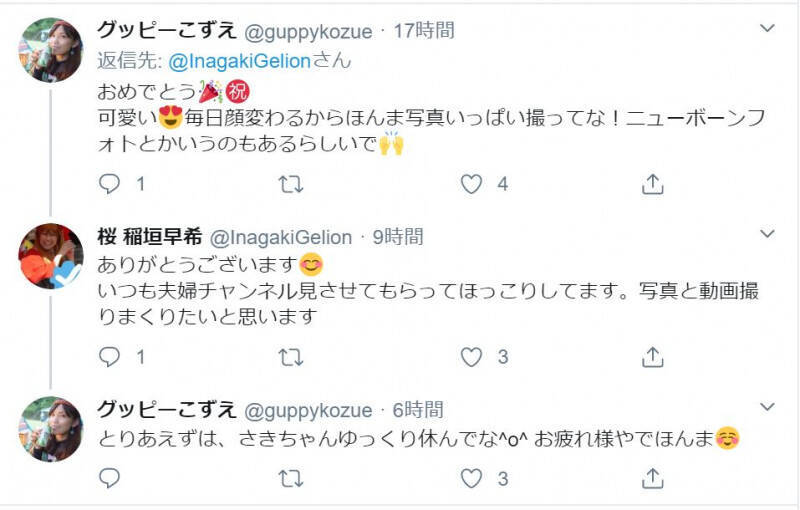This screenshot has width=800, height=510.
Task: Retweet 稲垣早希's thank-you tweet
Action: pos(290,357)
